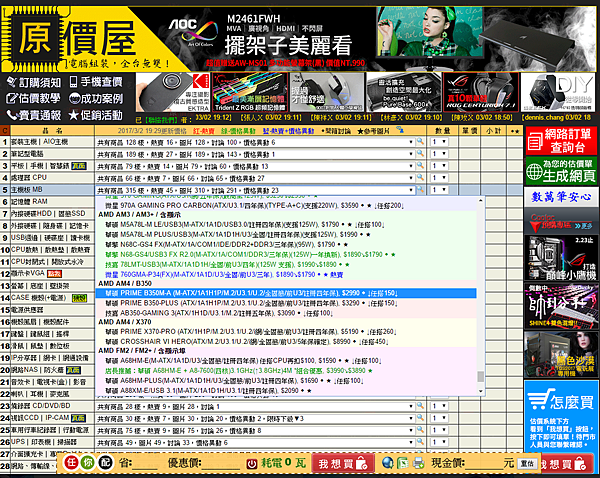The image size is (600, 478).
Task: Click the search magnifier for 筆記型電腦 row
Action: point(420,153)
